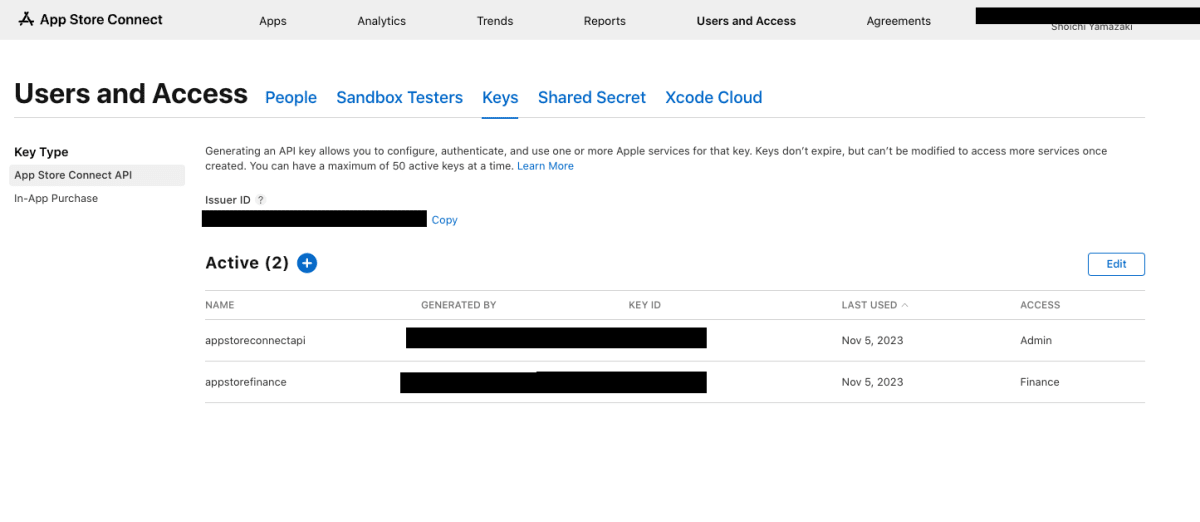Show the Issuer ID help question mark
Image resolution: width=1200 pixels, height=522 pixels.
[261, 200]
